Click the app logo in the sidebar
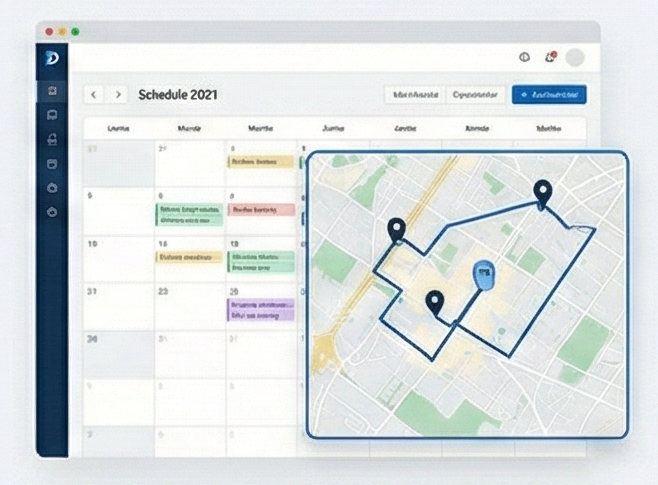Image resolution: width=658 pixels, height=485 pixels. [x=52, y=60]
